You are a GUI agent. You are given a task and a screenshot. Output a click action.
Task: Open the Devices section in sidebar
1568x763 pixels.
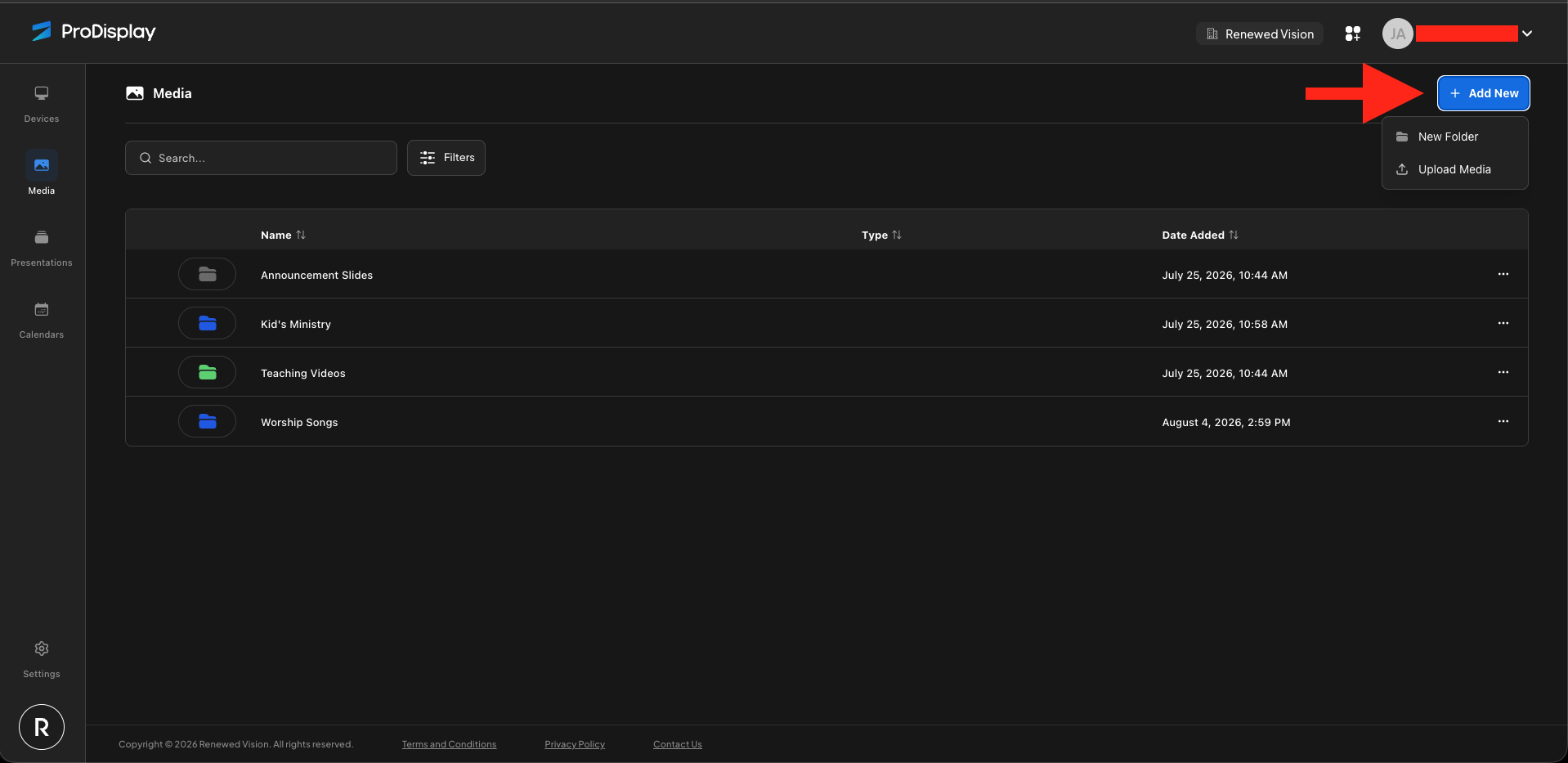[42, 104]
